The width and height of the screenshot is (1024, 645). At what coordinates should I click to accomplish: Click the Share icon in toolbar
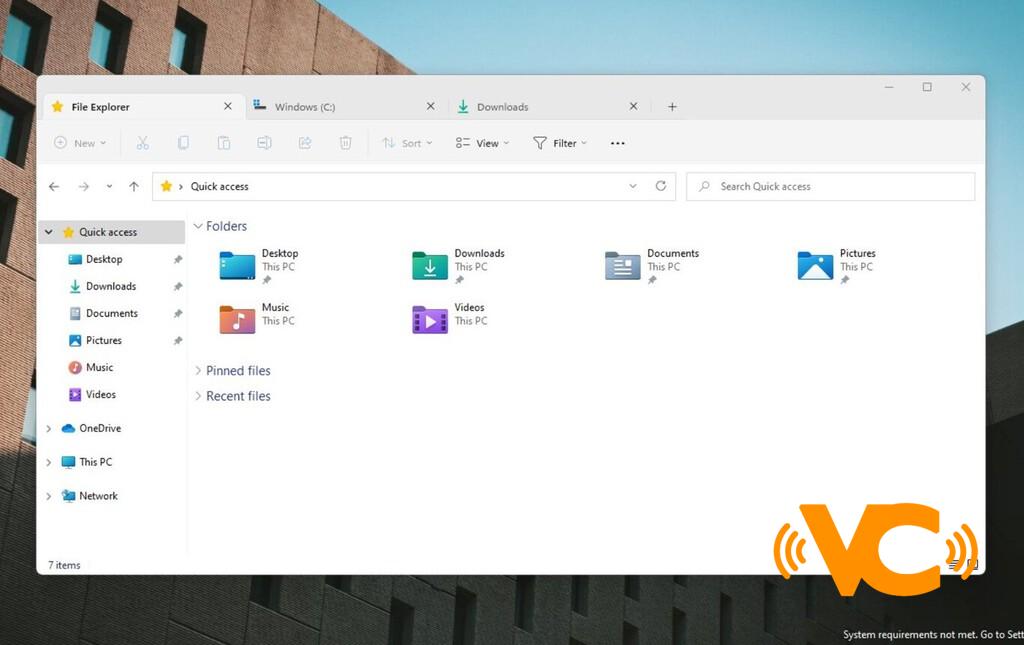pyautogui.click(x=305, y=143)
